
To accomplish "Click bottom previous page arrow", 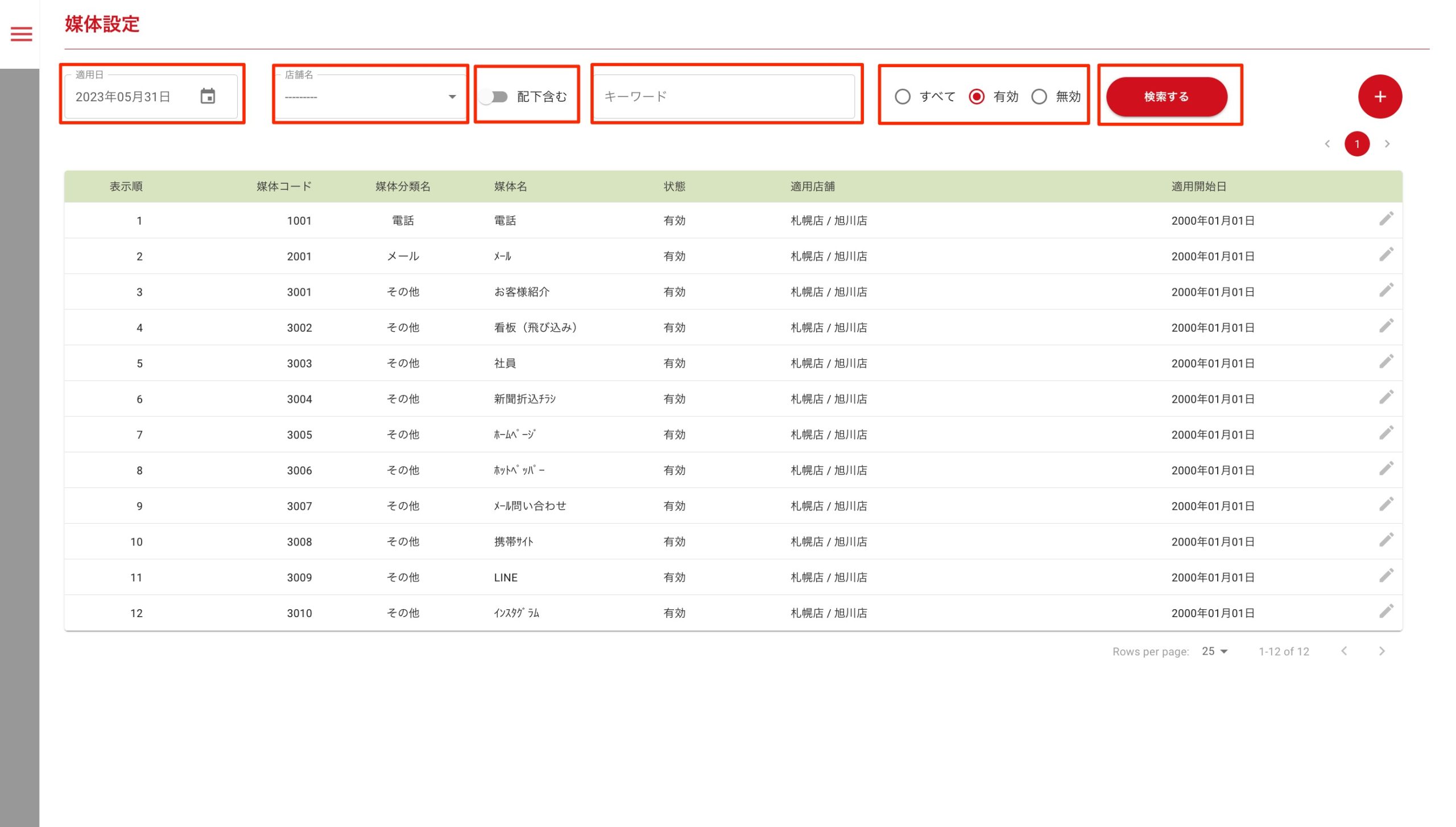I will coord(1344,651).
